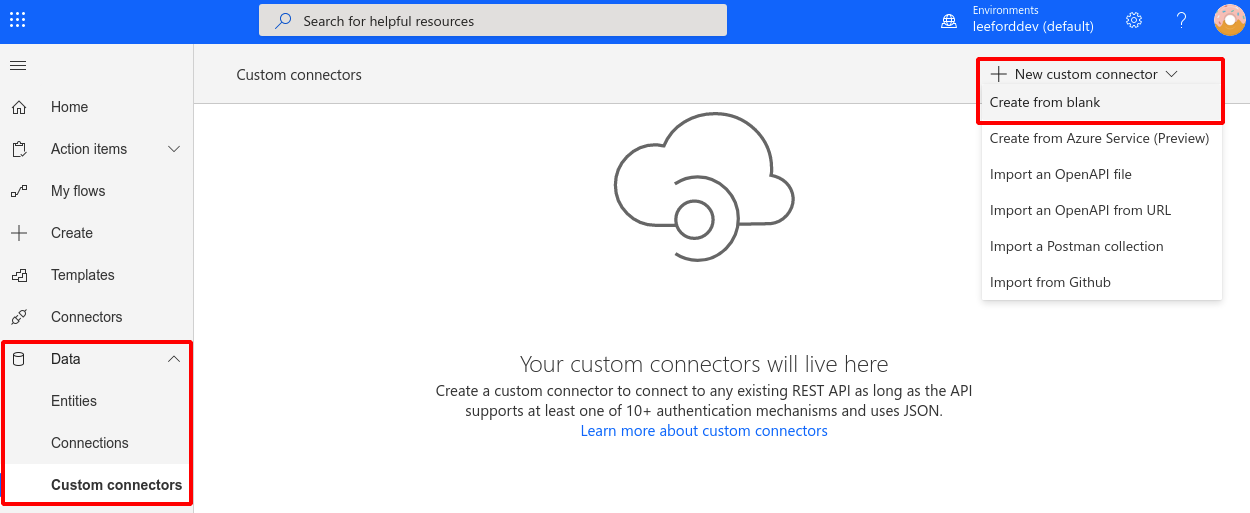Collapse the Data section chevron
This screenshot has width=1250, height=513.
click(x=174, y=359)
